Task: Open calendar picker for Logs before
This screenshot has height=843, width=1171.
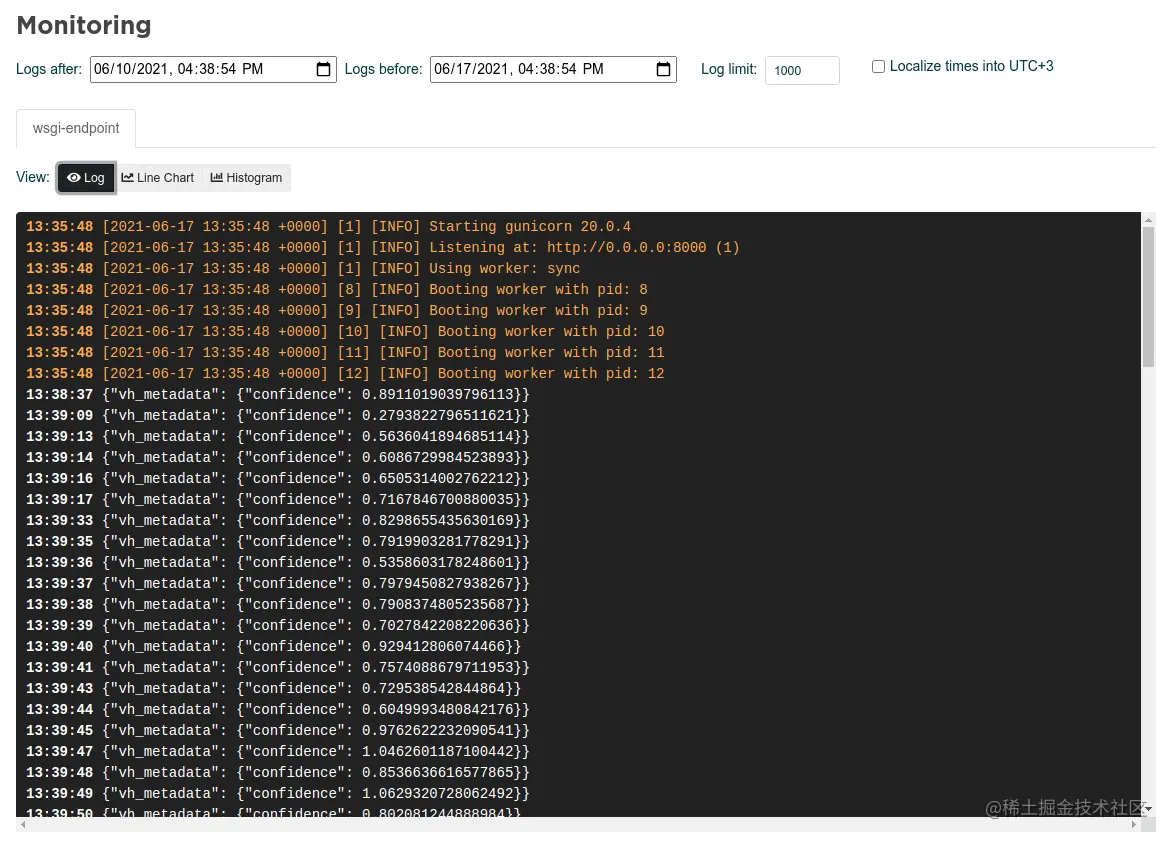Action: click(x=663, y=69)
